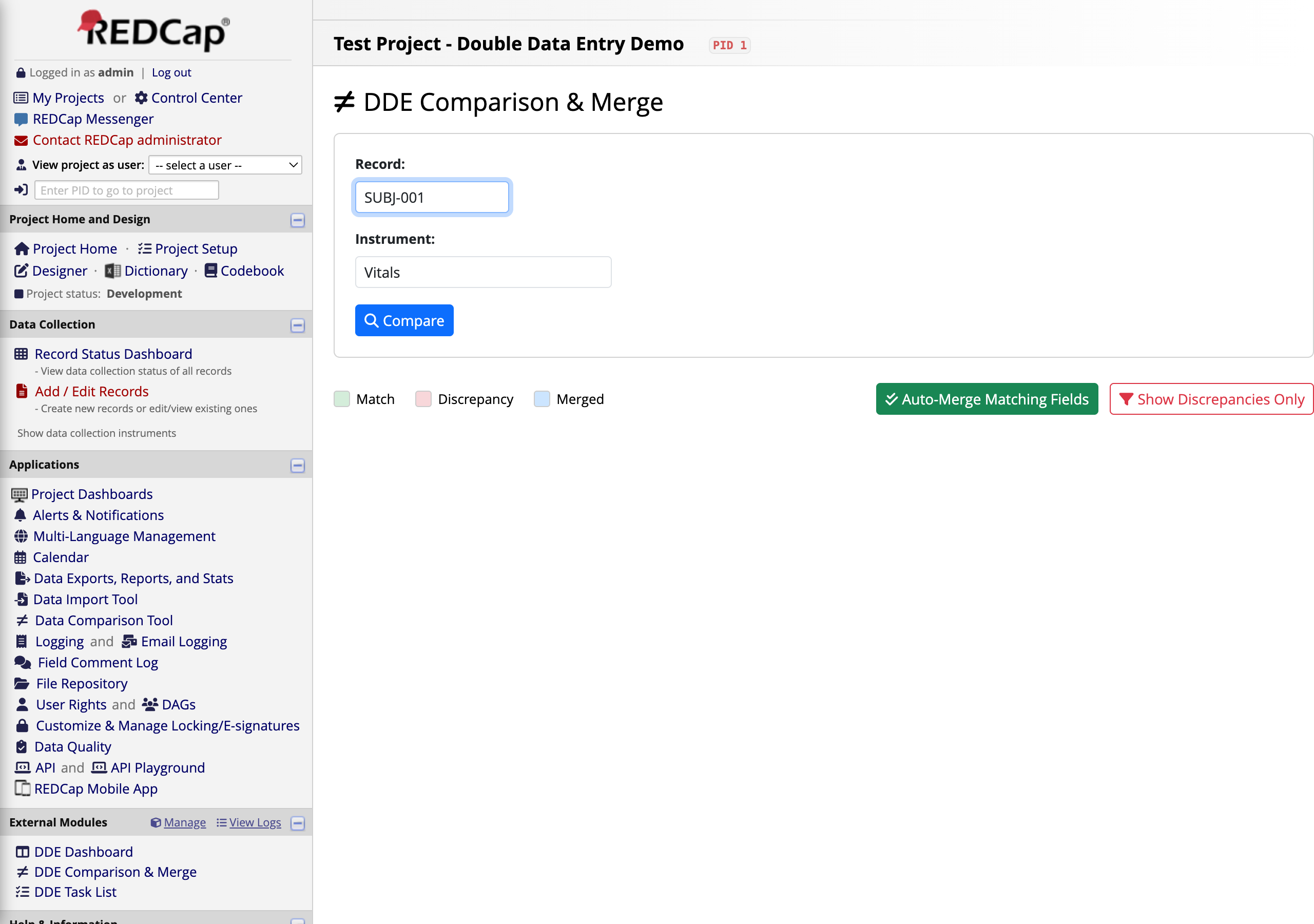
Task: Click the Locking/E-signatures padlock icon
Action: pyautogui.click(x=22, y=725)
